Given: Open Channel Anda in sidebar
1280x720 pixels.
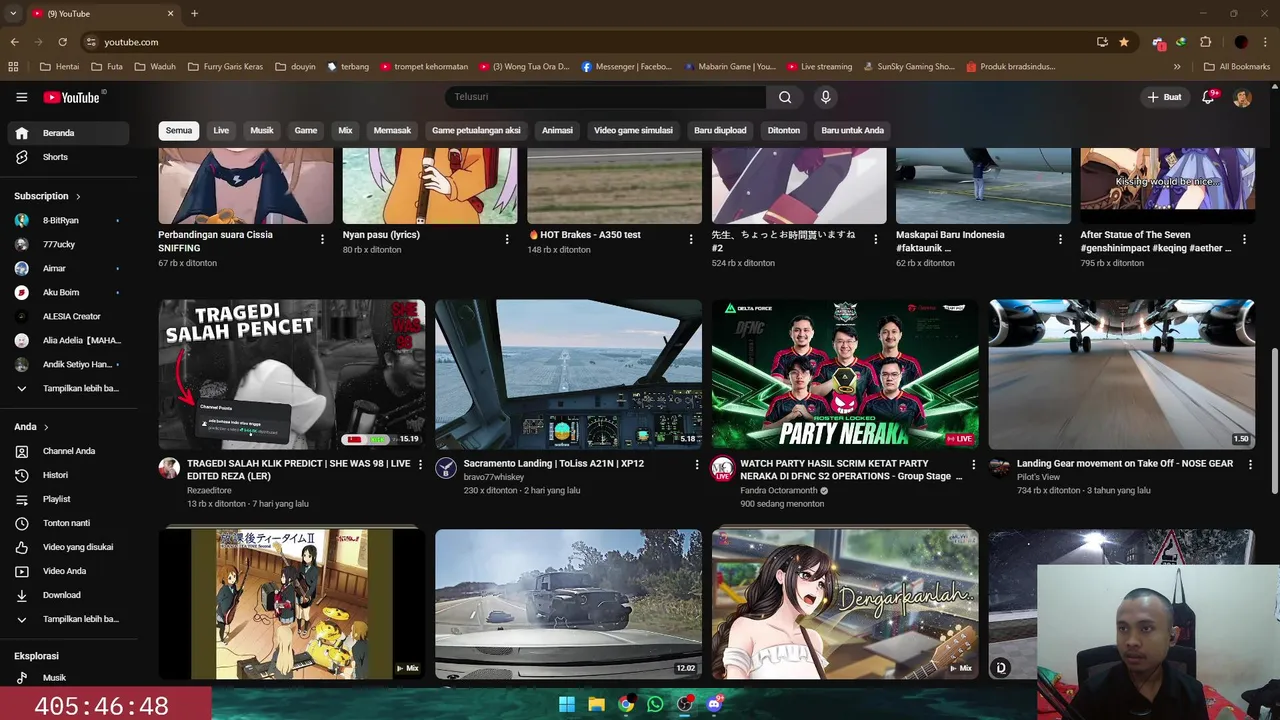Looking at the screenshot, I should [68, 451].
